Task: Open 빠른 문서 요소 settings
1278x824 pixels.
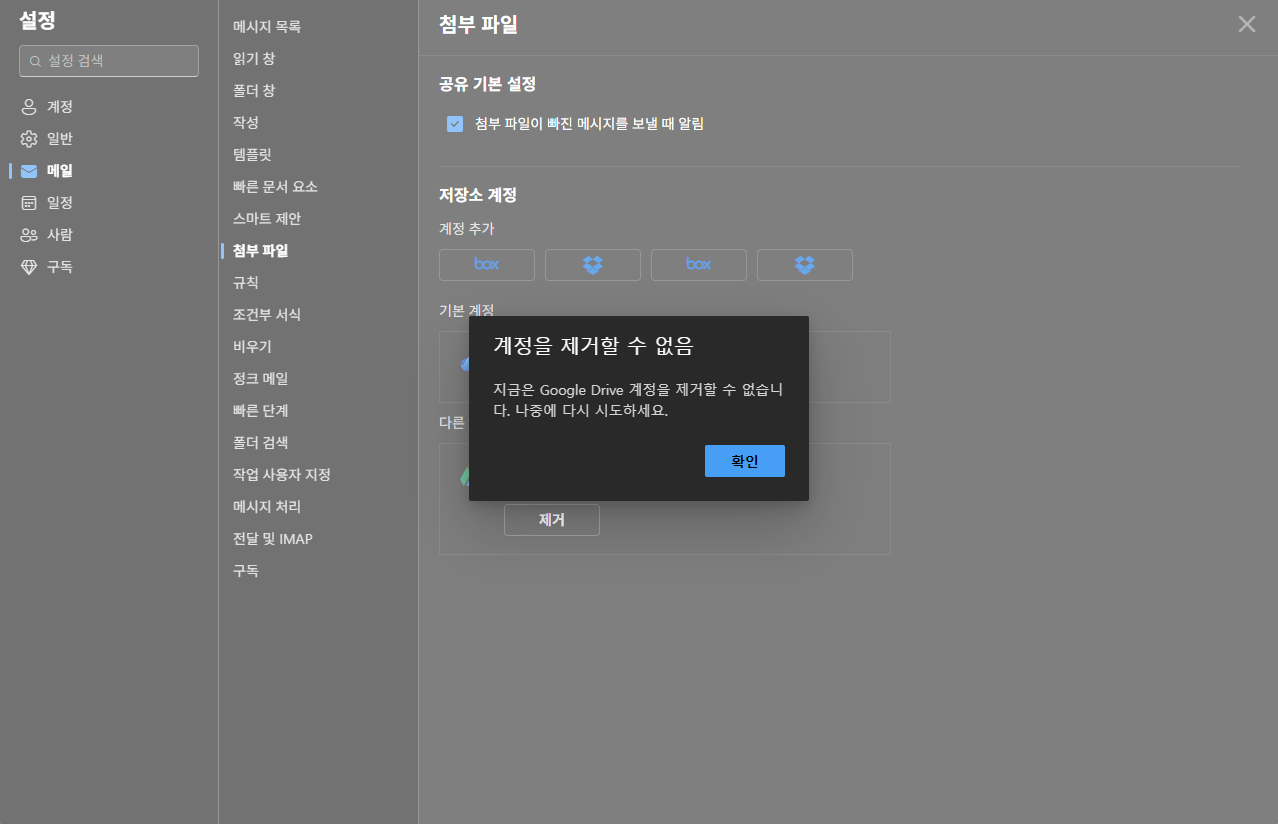Action: [275, 186]
